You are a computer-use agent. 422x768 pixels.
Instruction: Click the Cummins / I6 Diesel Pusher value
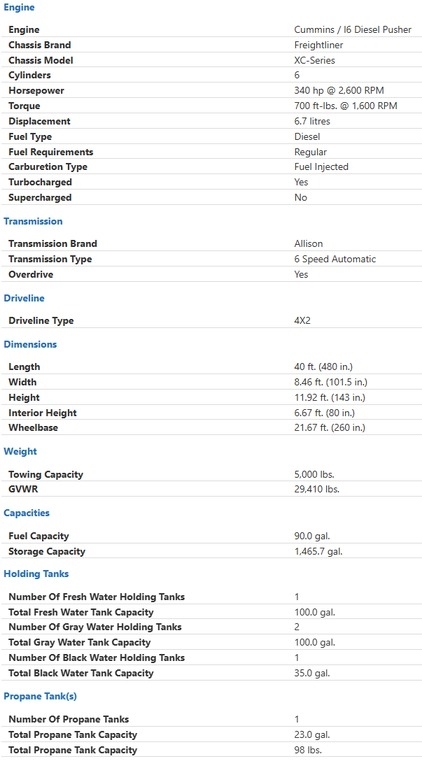point(352,29)
